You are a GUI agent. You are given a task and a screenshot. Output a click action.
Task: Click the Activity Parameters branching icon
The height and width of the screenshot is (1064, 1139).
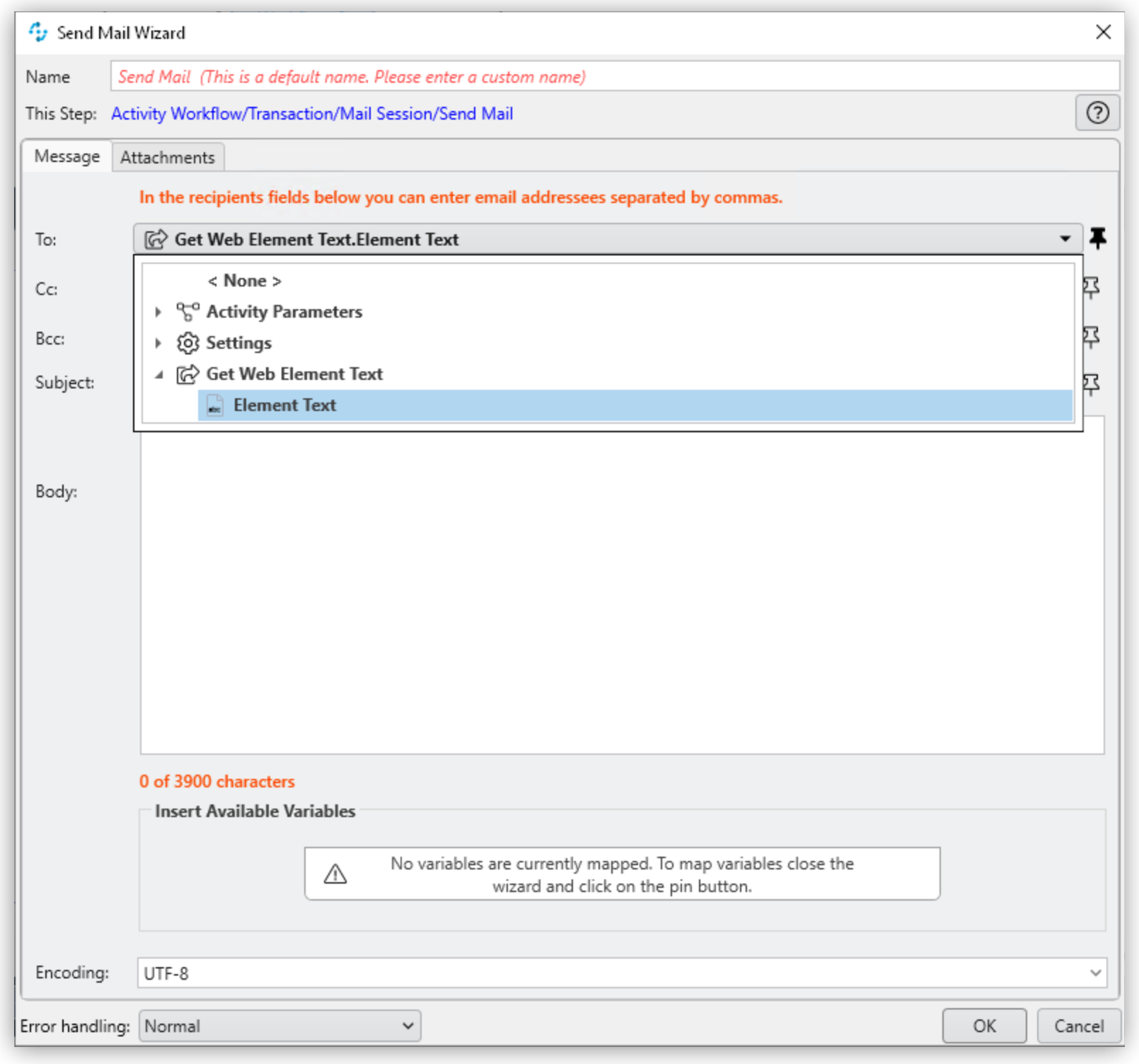click(187, 311)
